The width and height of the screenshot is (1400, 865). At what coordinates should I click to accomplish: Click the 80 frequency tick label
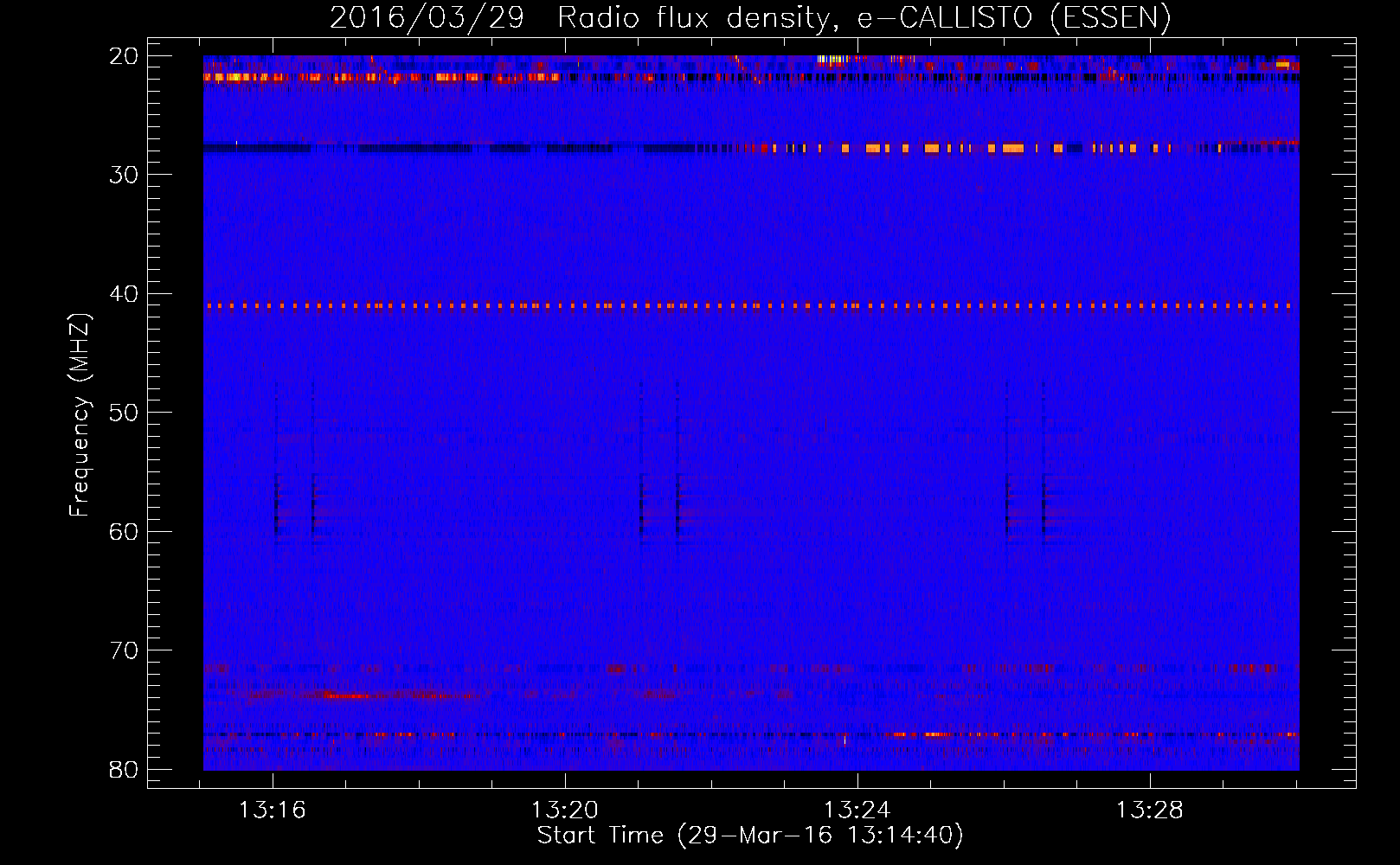coord(125,770)
